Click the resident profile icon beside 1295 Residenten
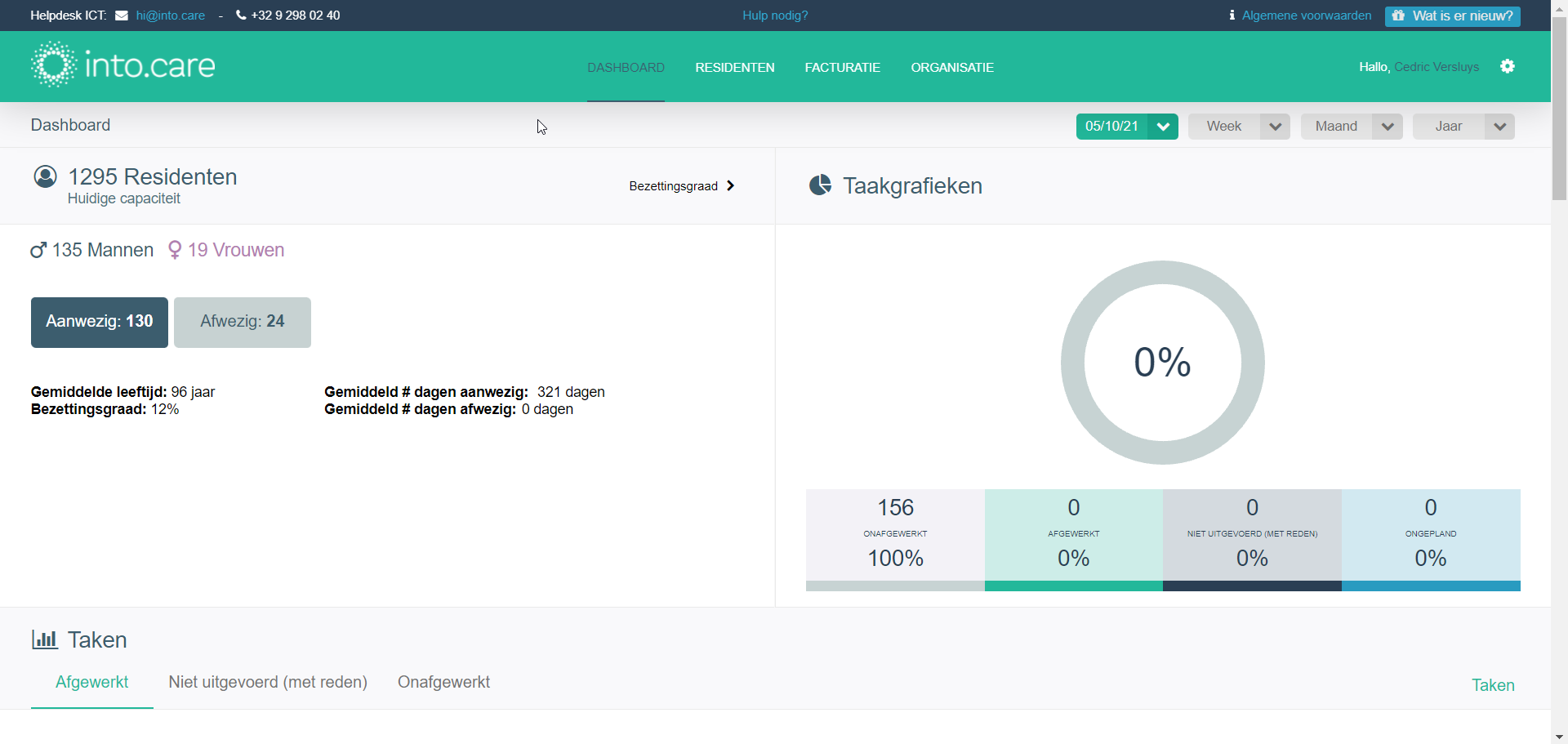 pos(45,176)
